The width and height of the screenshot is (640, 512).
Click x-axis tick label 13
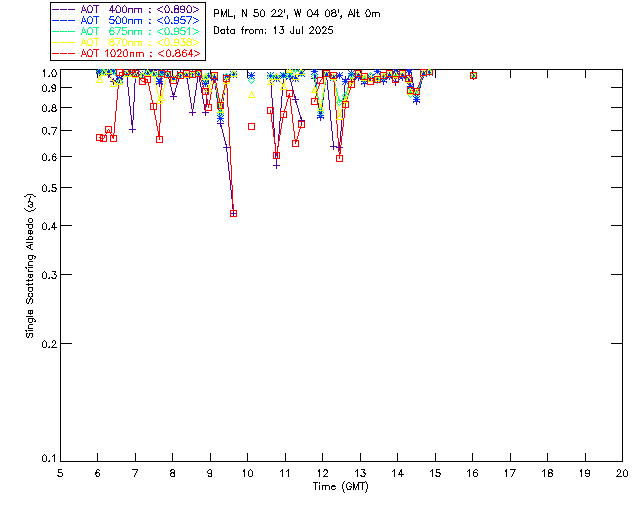tap(360, 474)
